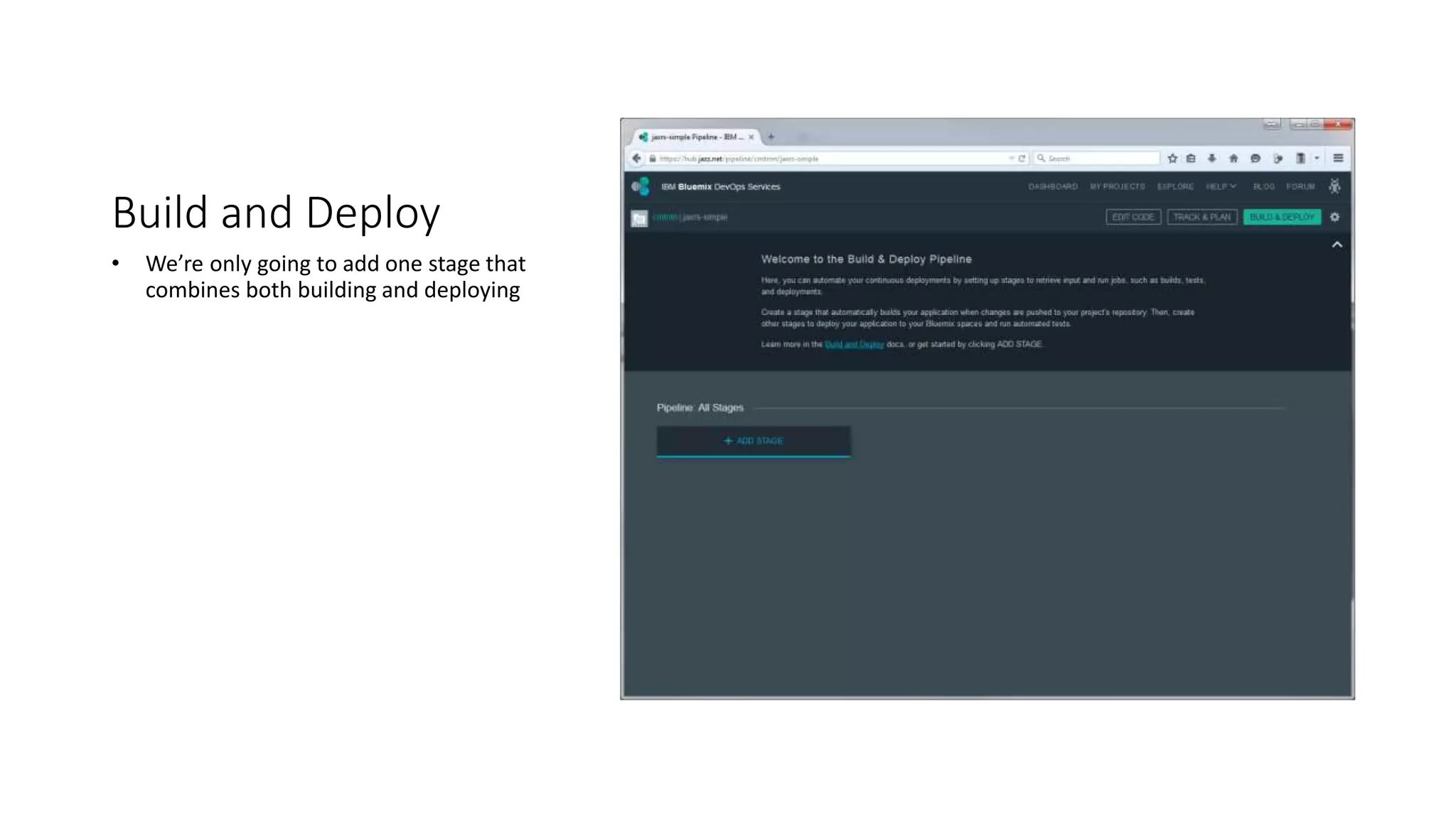Go to the browser home icon
The height and width of the screenshot is (819, 1456).
click(x=1233, y=159)
